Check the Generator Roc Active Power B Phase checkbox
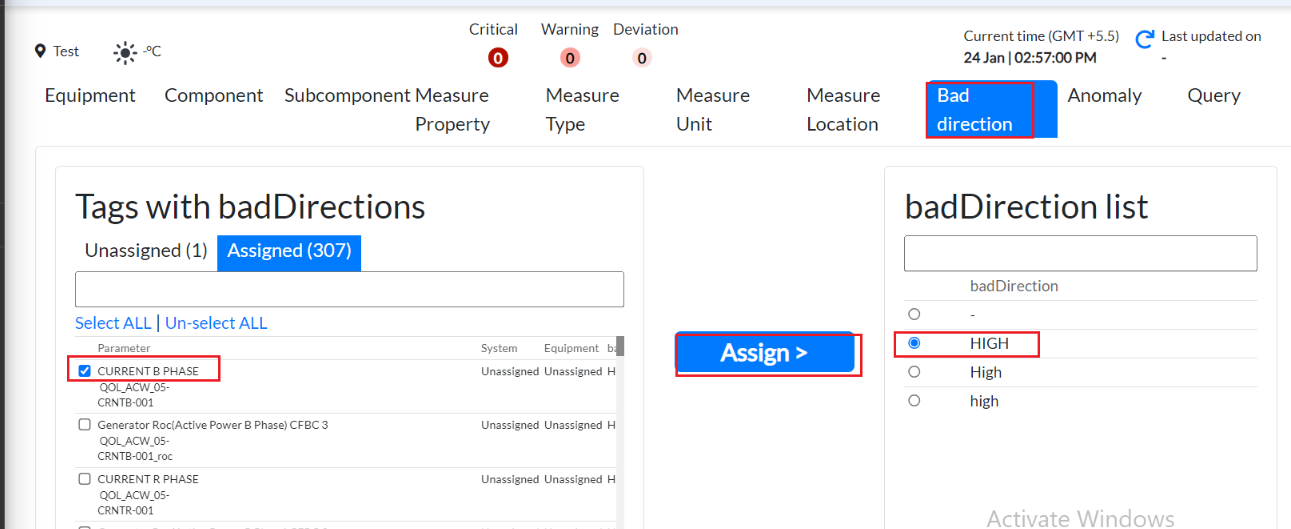The width and height of the screenshot is (1291, 529). (85, 425)
